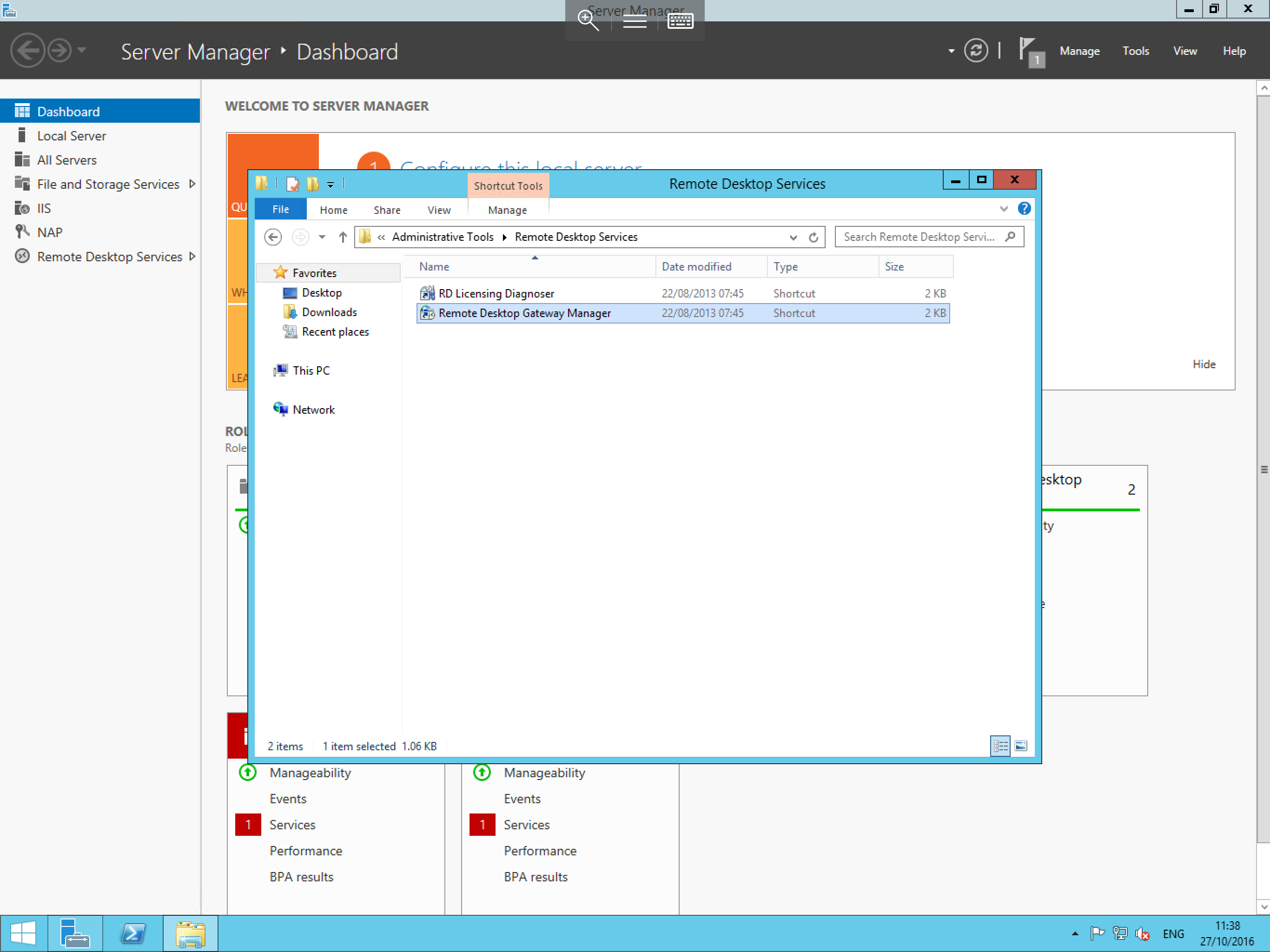
Task: Open dropdown arrow beside refresh icon
Action: (952, 51)
